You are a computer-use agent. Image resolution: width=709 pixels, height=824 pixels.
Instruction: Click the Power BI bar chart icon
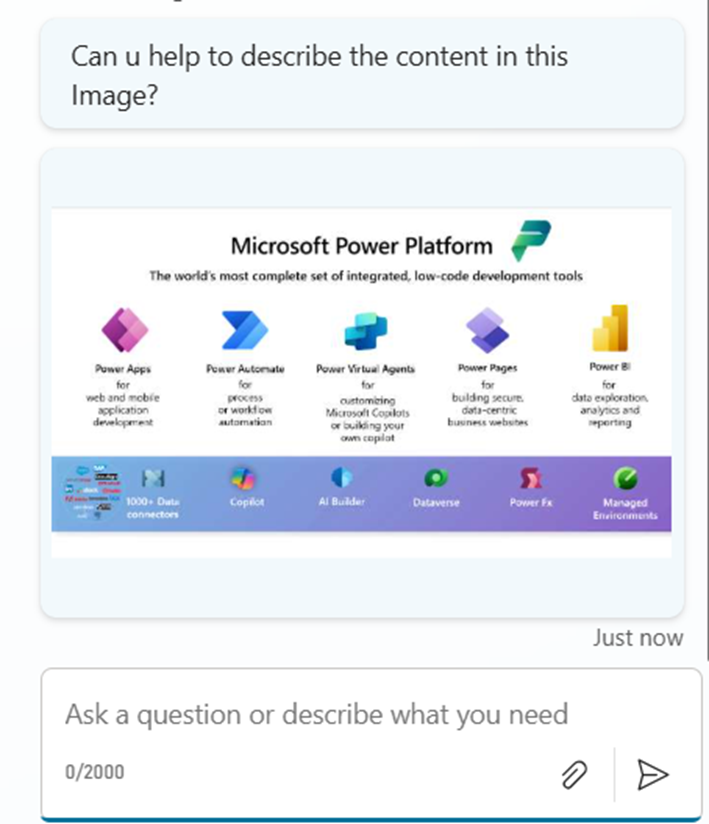[609, 327]
